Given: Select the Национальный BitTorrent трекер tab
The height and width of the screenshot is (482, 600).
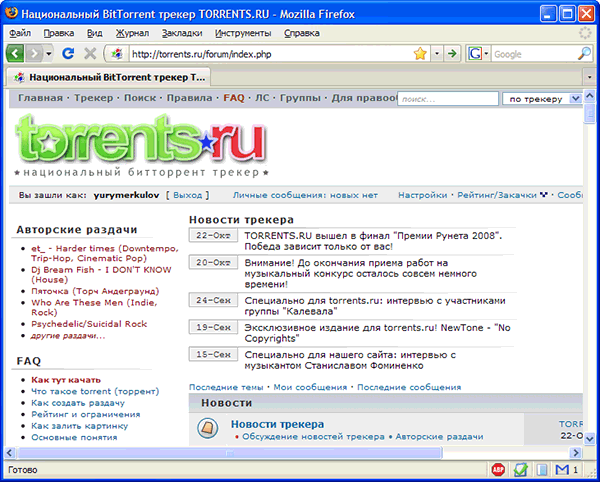Looking at the screenshot, I should point(109,78).
